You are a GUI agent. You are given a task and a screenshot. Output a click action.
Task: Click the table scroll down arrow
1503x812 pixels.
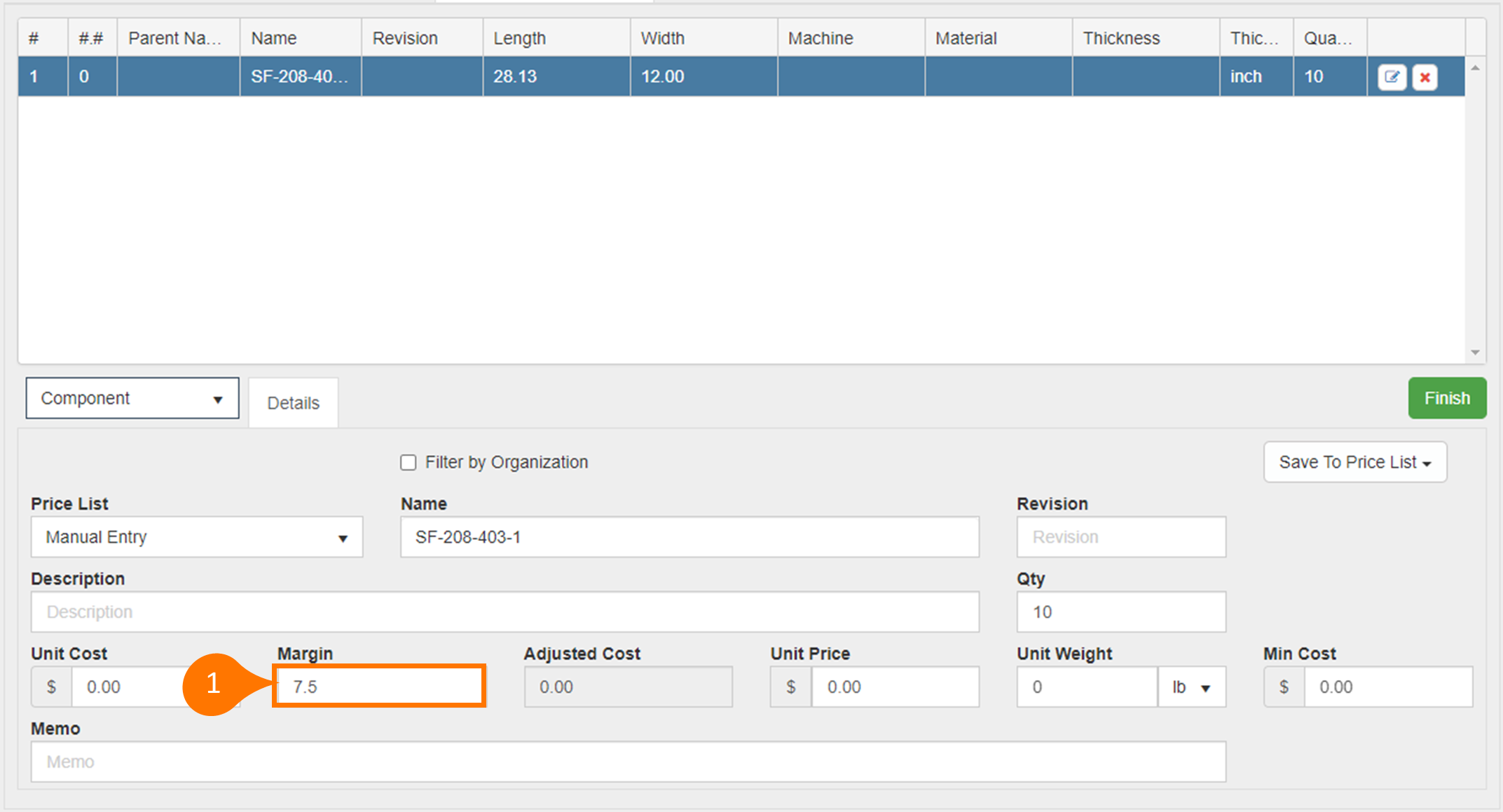(x=1475, y=352)
